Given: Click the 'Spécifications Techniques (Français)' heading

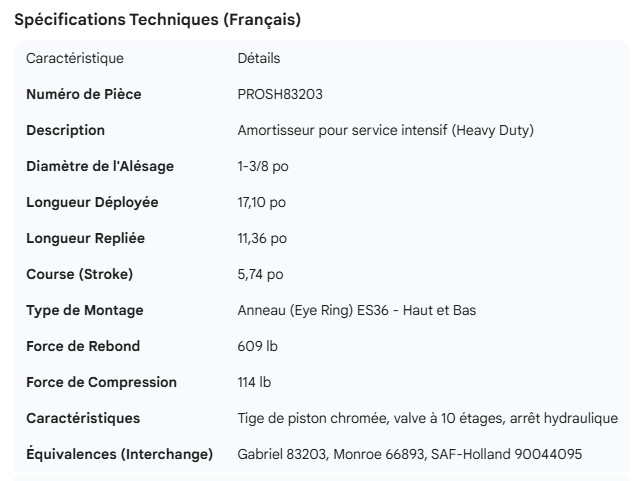Looking at the screenshot, I should pos(157,20).
